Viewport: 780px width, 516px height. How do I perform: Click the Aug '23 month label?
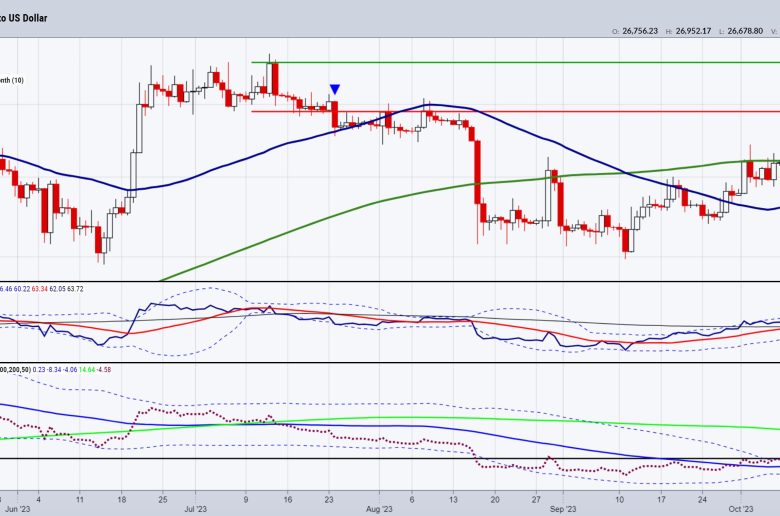pyautogui.click(x=379, y=509)
